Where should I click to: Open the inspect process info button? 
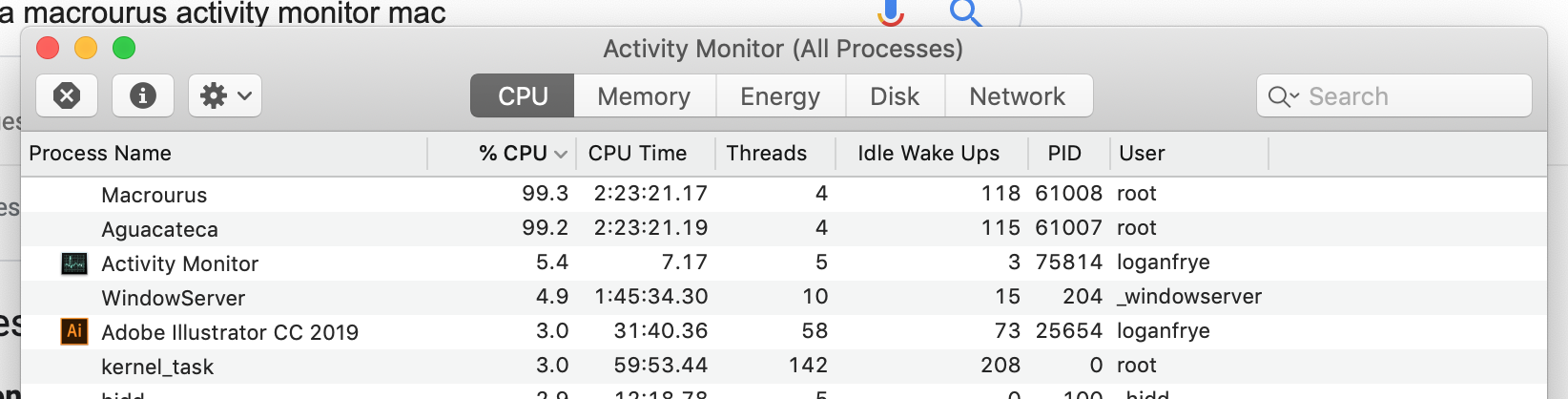point(143,95)
